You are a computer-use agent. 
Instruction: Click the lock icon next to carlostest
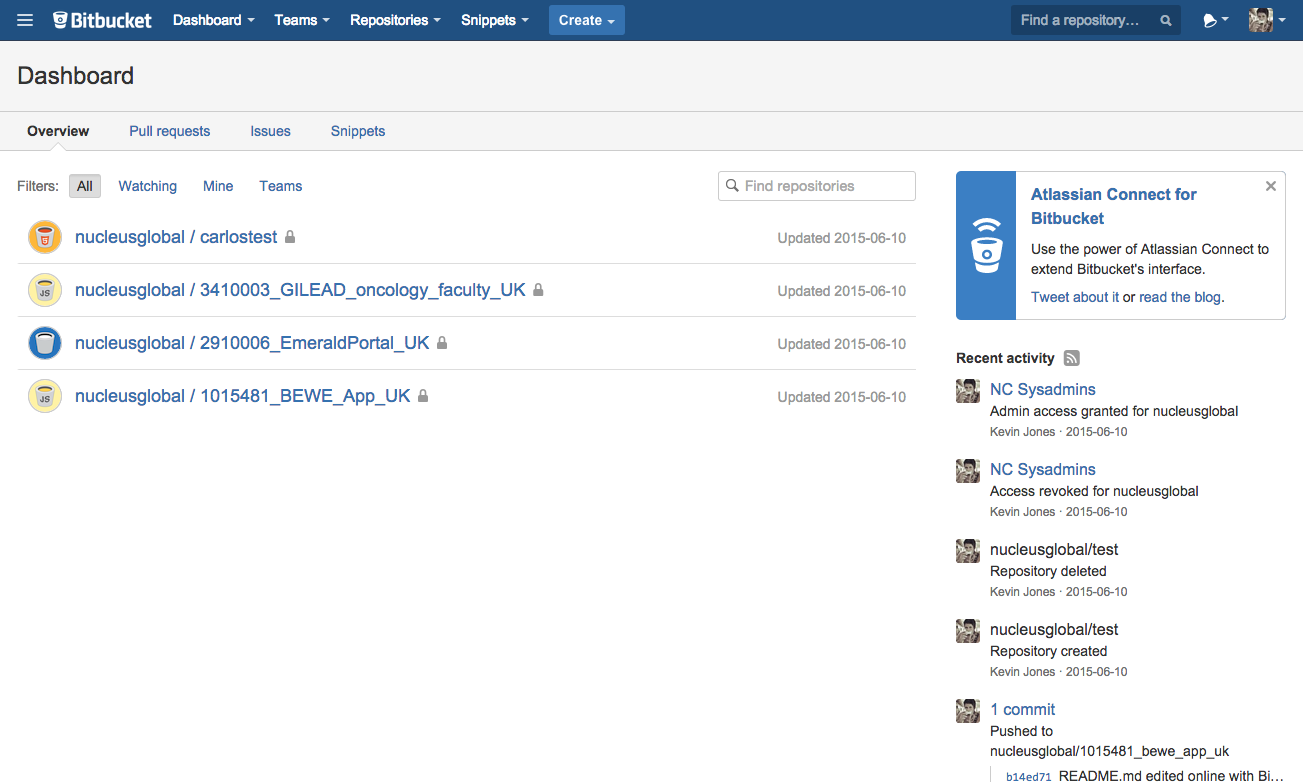point(290,237)
